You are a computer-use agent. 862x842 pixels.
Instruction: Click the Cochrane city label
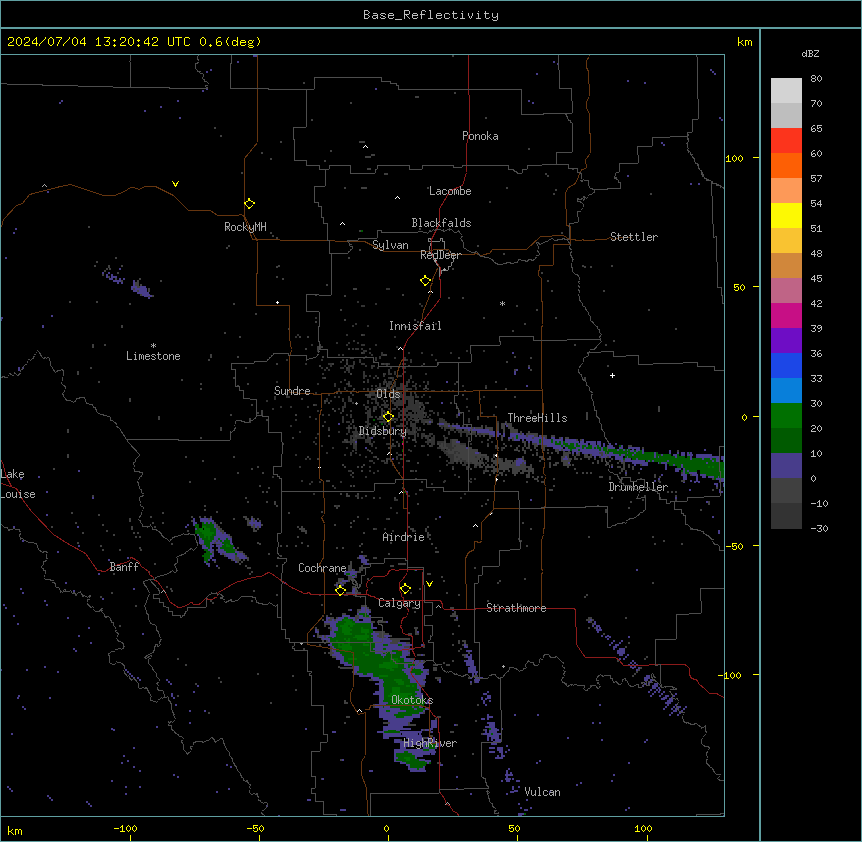[x=322, y=568]
